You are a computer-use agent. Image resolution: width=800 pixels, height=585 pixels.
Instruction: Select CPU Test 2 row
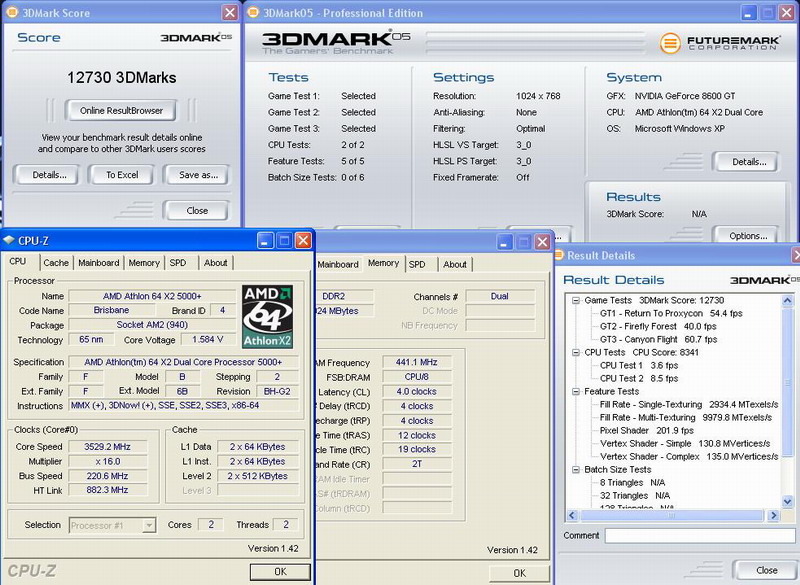coord(639,378)
